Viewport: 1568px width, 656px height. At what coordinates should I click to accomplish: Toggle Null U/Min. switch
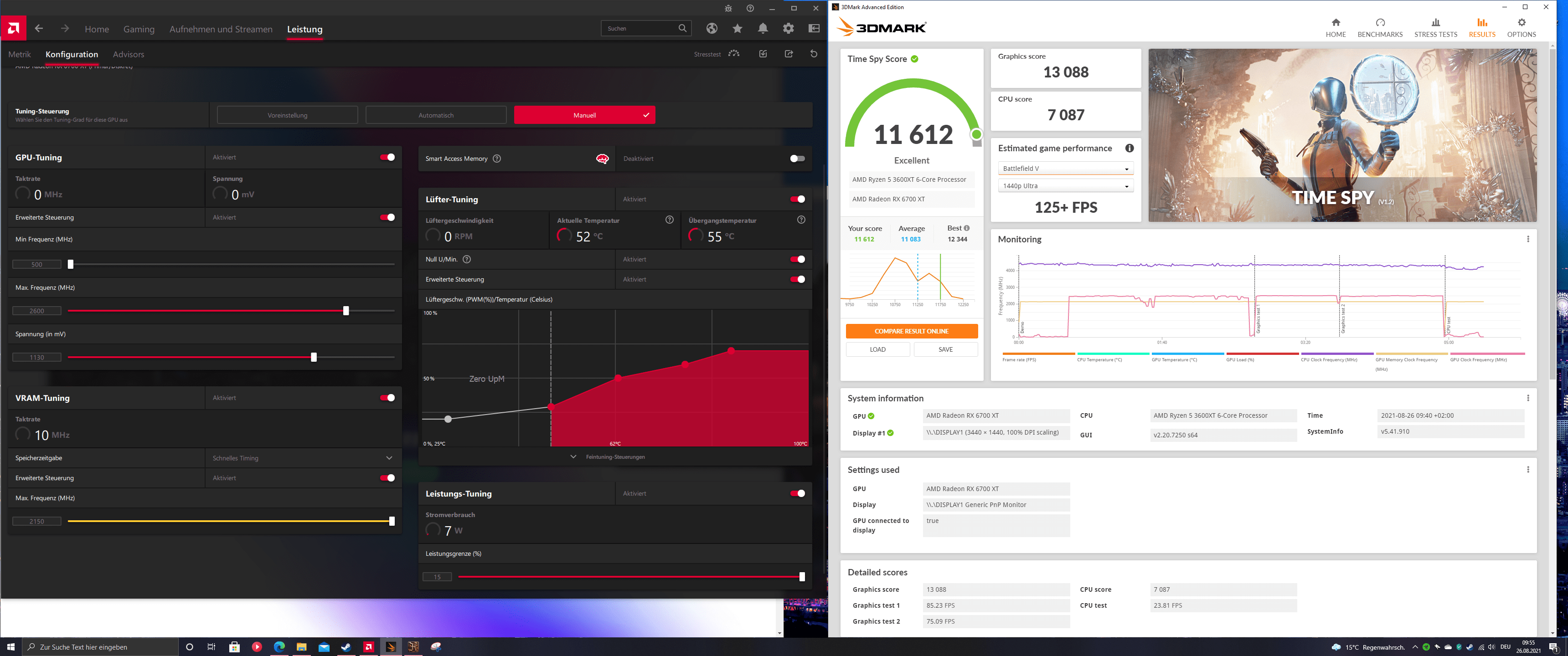tap(797, 259)
